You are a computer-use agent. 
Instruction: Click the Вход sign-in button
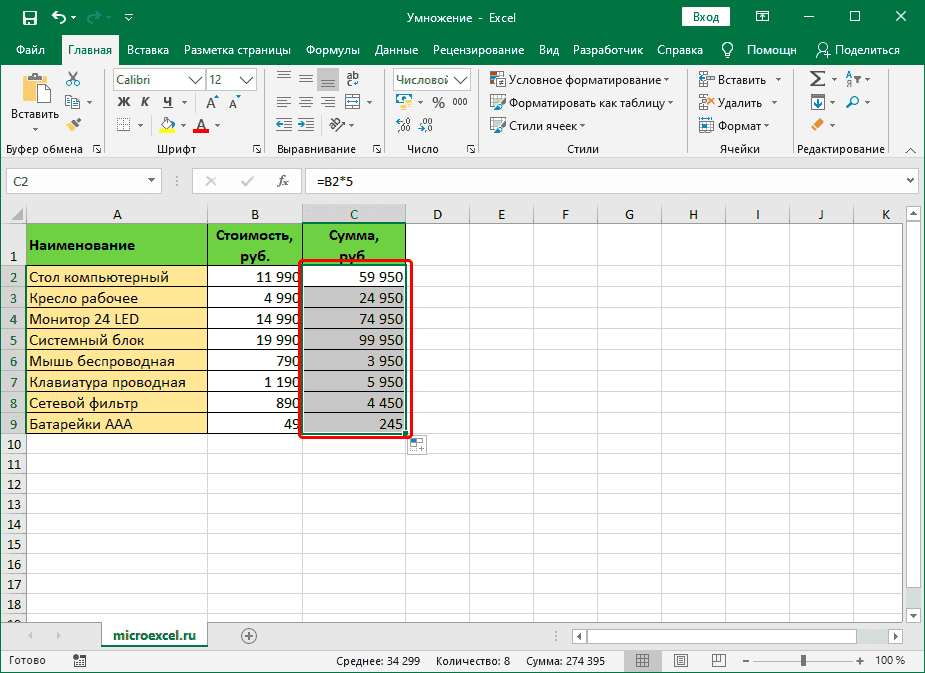705,17
